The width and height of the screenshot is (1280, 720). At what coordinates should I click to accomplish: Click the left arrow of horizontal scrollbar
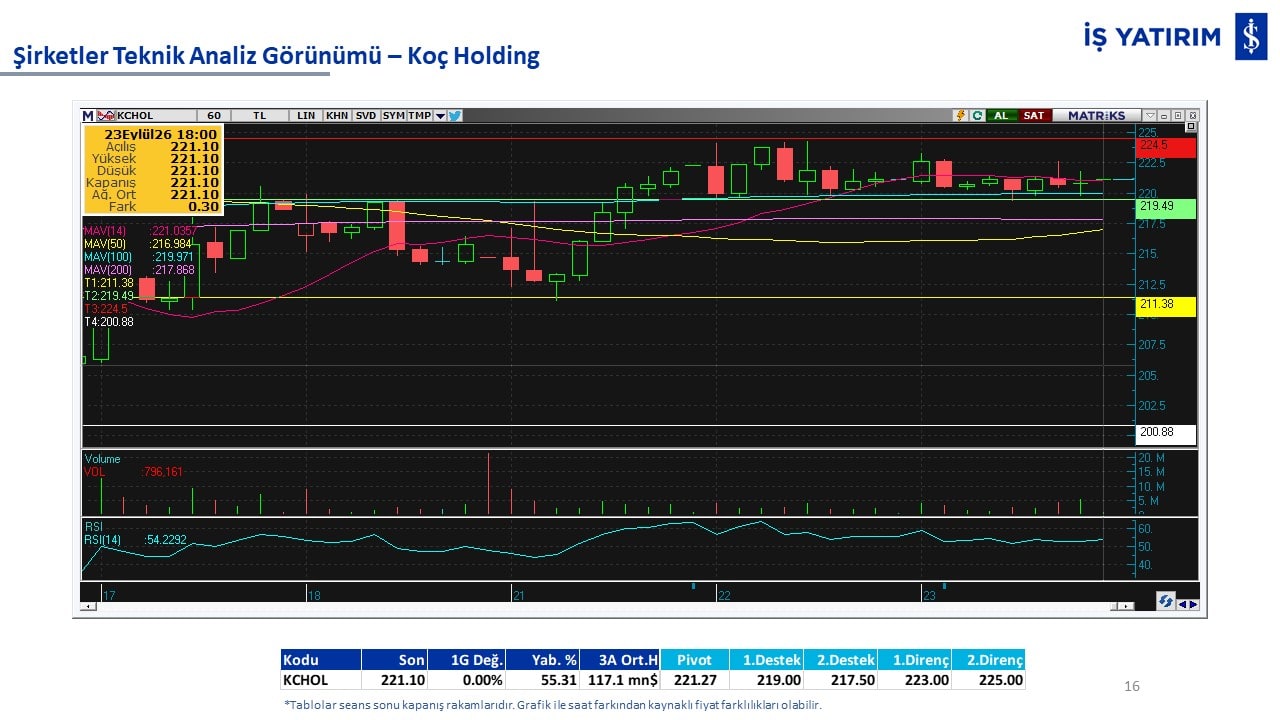pyautogui.click(x=88, y=606)
